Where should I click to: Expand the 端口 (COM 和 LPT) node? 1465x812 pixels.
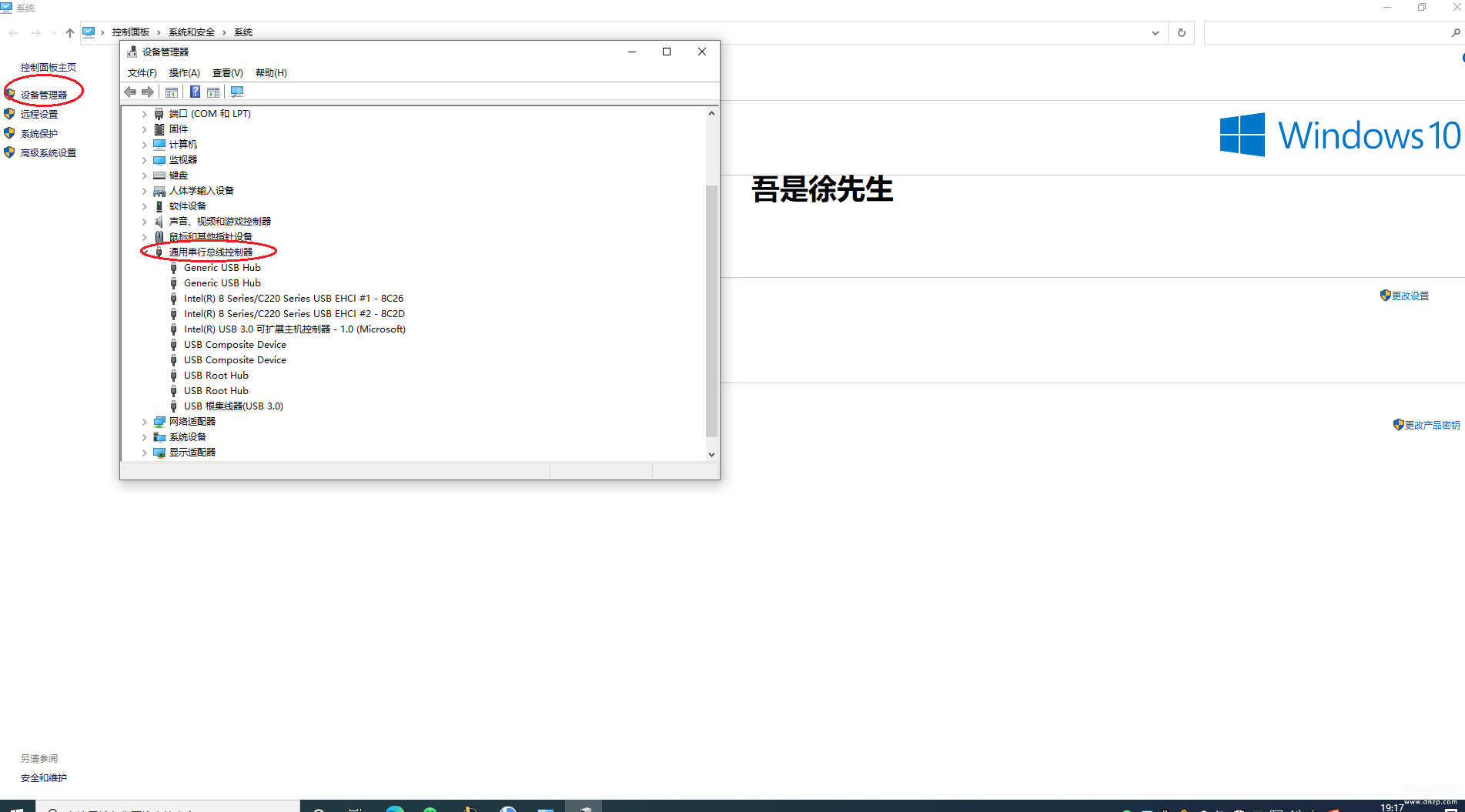click(144, 114)
